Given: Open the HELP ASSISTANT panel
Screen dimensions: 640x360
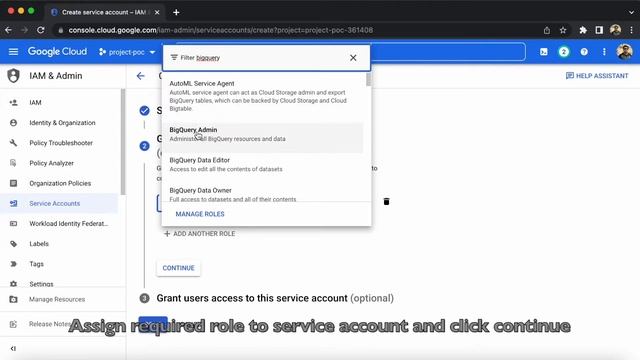Looking at the screenshot, I should [x=597, y=76].
